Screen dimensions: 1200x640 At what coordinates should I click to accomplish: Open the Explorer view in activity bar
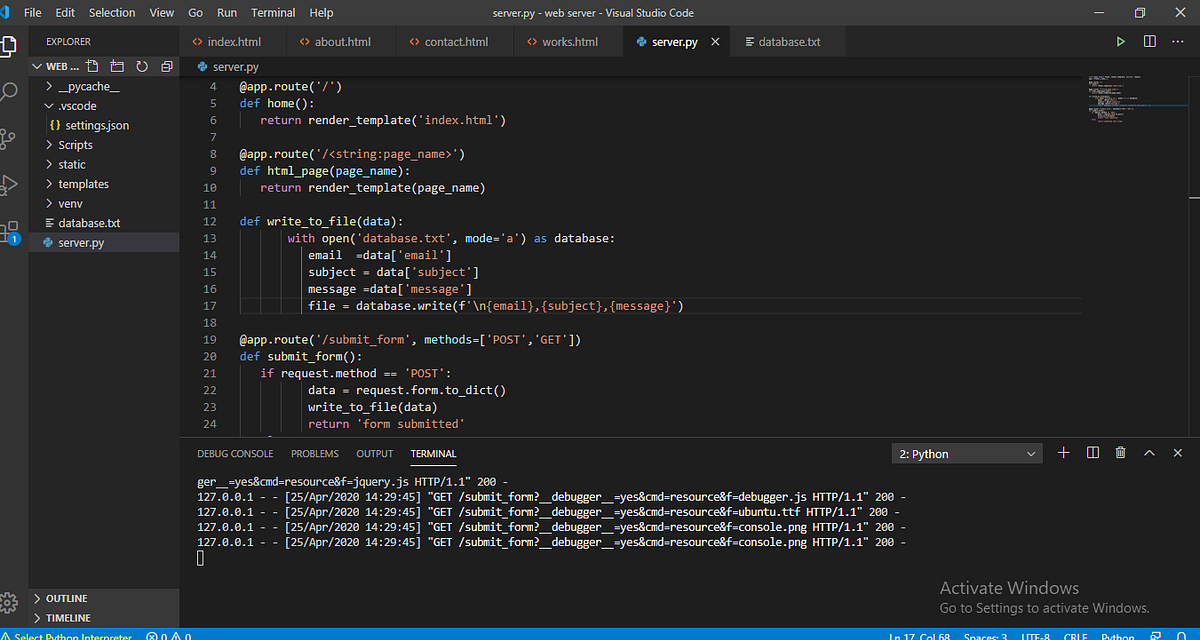pos(9,46)
